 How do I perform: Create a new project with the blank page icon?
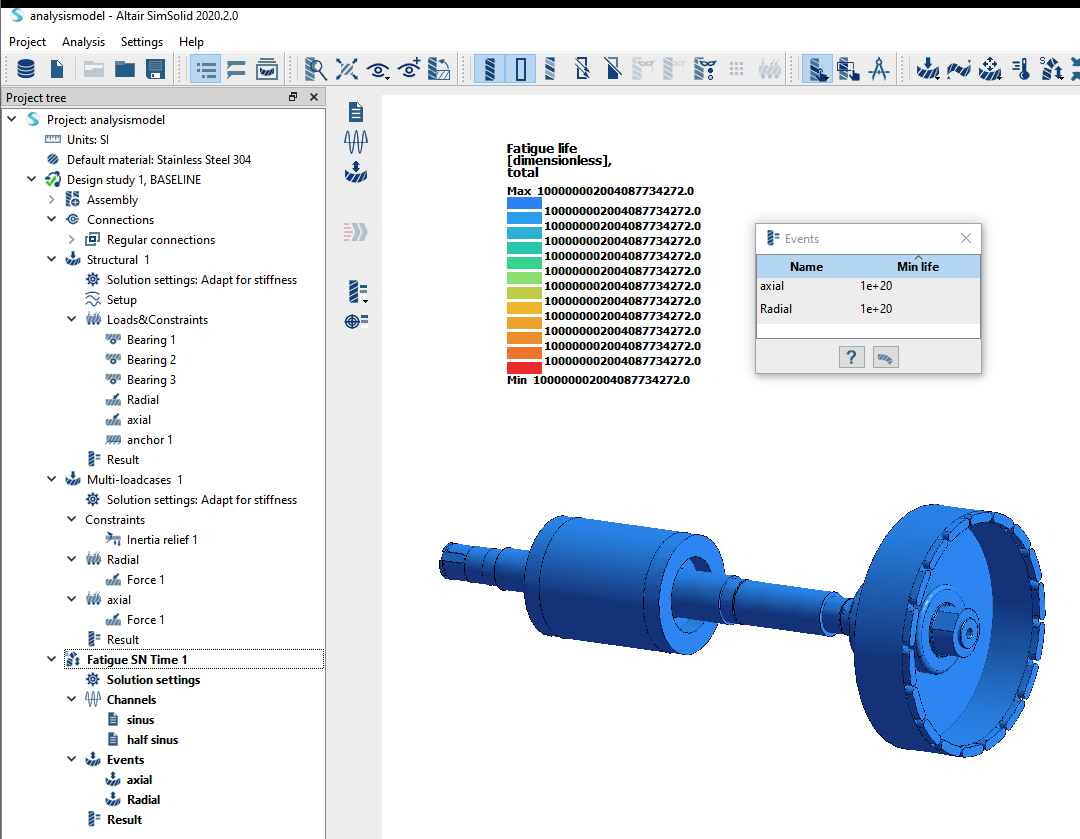(x=57, y=69)
